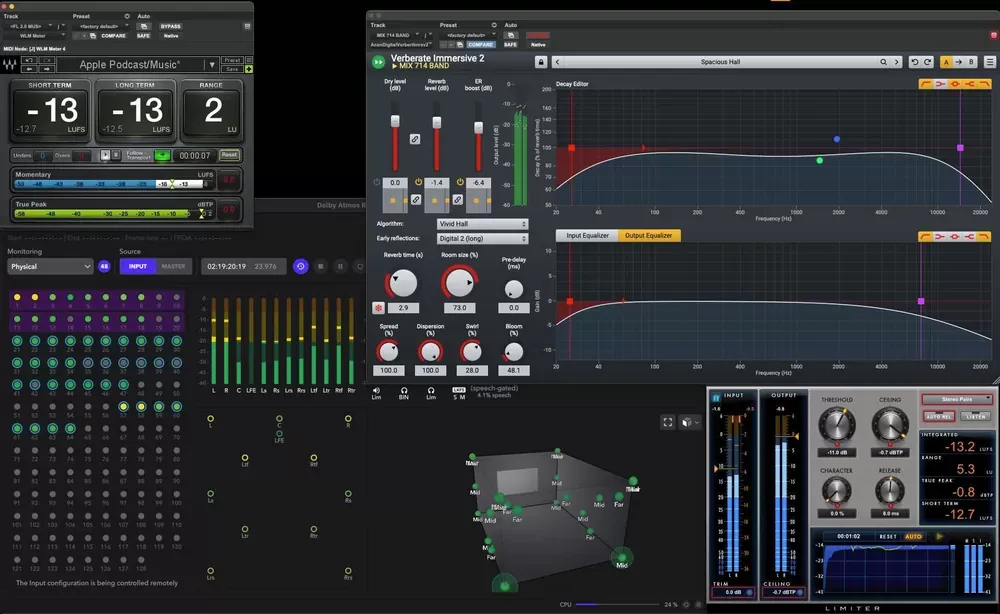Click the purple 48 sample-rate badge
Viewport: 1000px width, 614px height.
pyautogui.click(x=104, y=267)
